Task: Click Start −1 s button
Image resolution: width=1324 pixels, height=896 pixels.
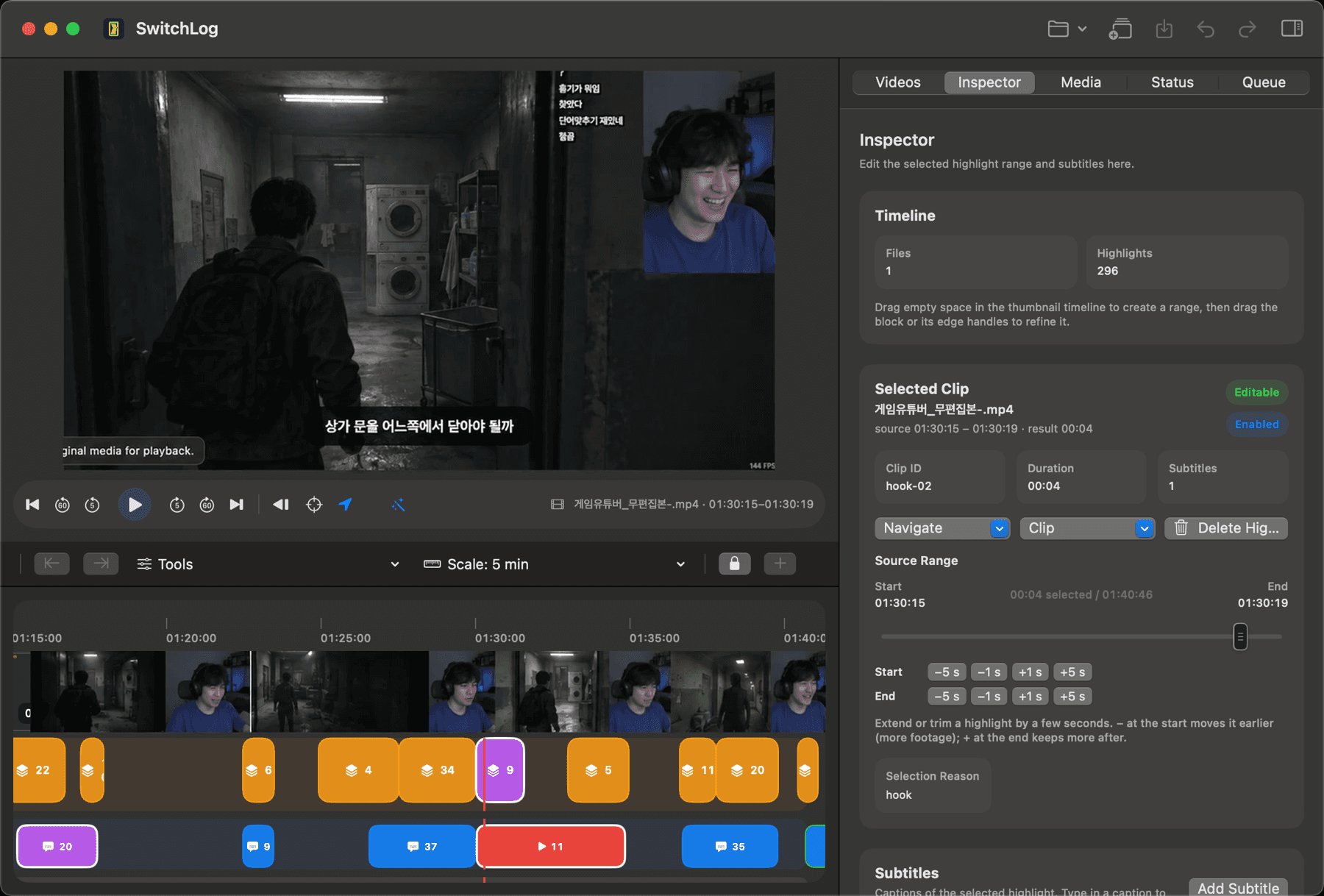Action: click(x=989, y=672)
